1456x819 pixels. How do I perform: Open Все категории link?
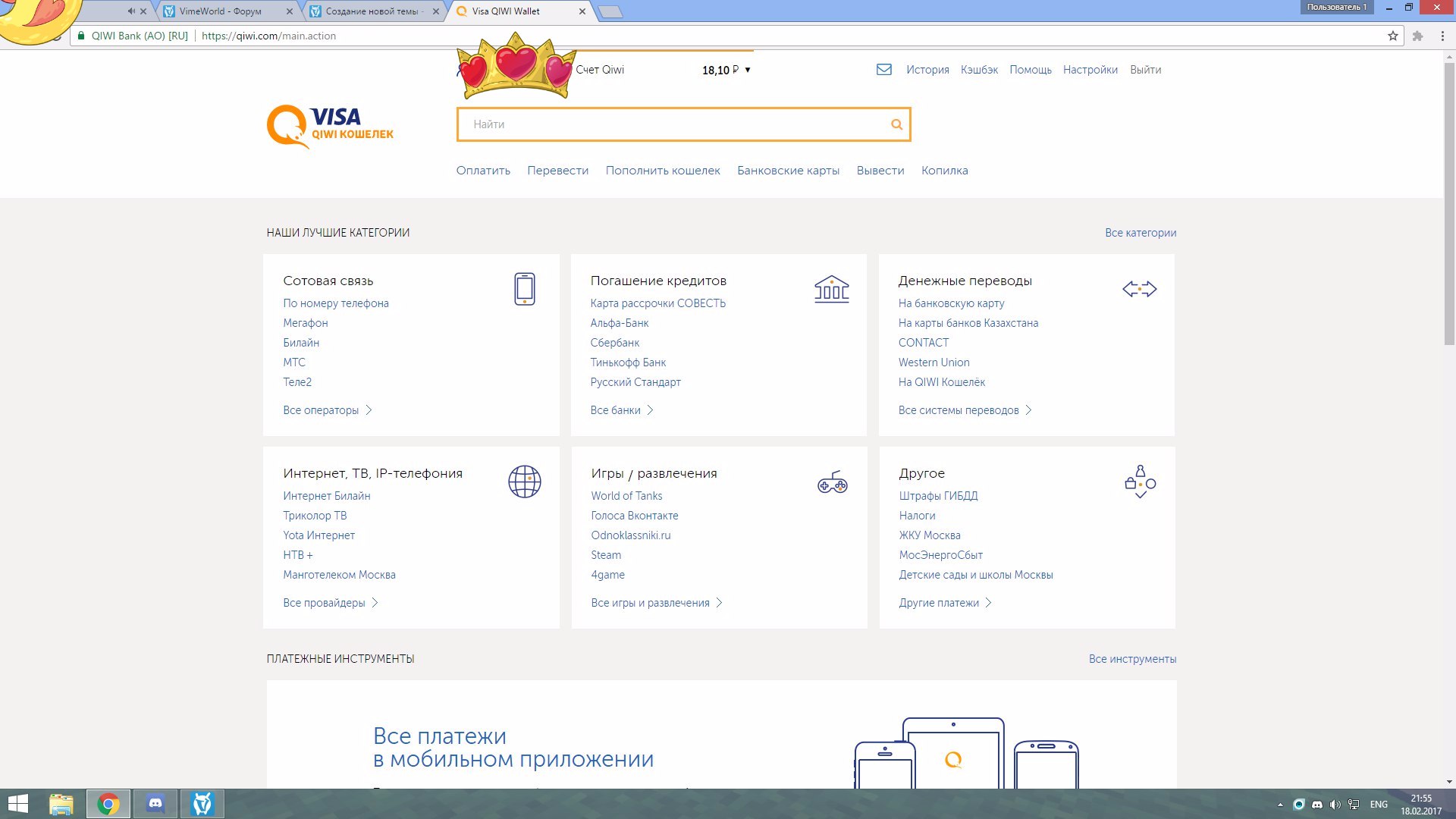[x=1141, y=233]
